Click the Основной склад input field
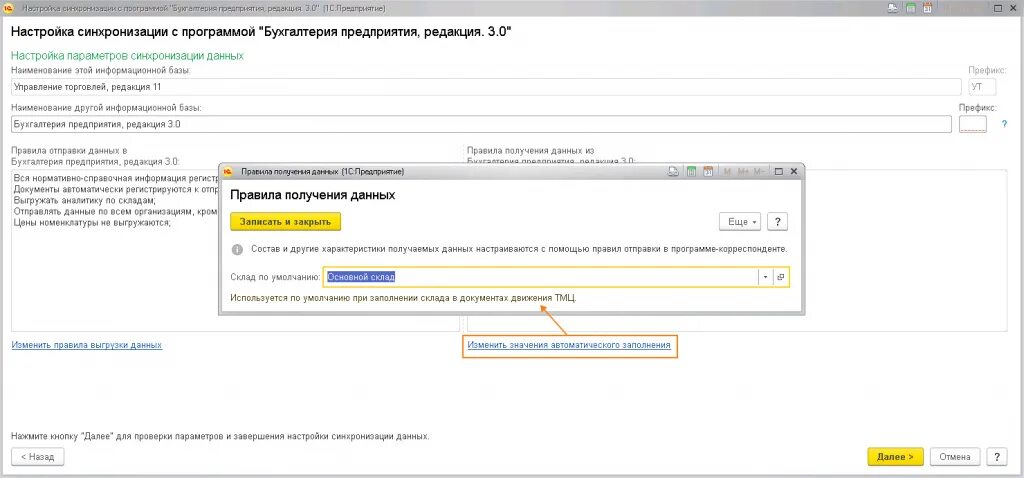 tap(541, 277)
